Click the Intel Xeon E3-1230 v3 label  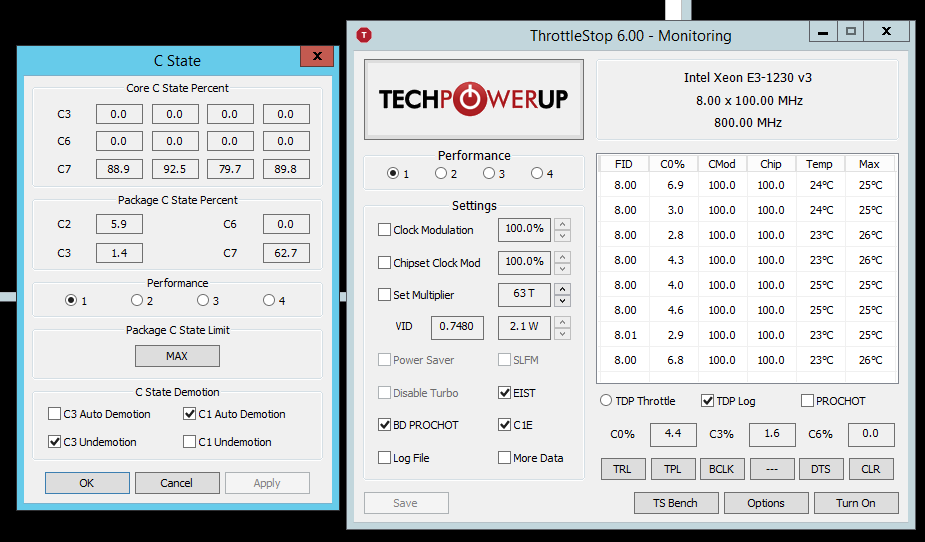point(748,78)
